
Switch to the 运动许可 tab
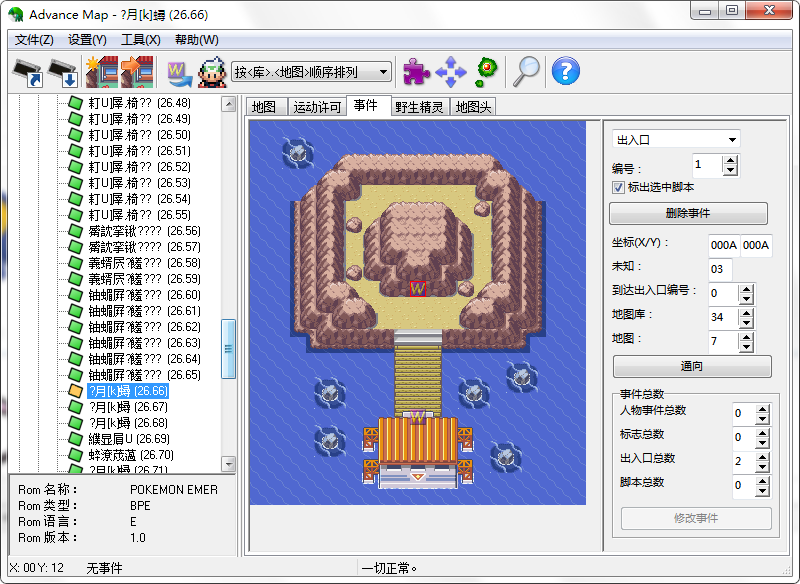317,107
